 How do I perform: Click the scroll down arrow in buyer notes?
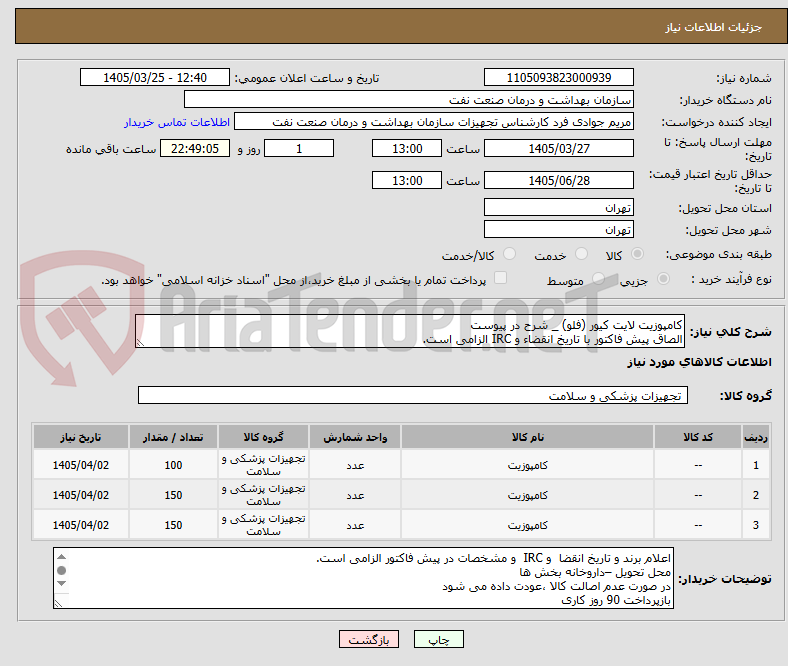61,584
